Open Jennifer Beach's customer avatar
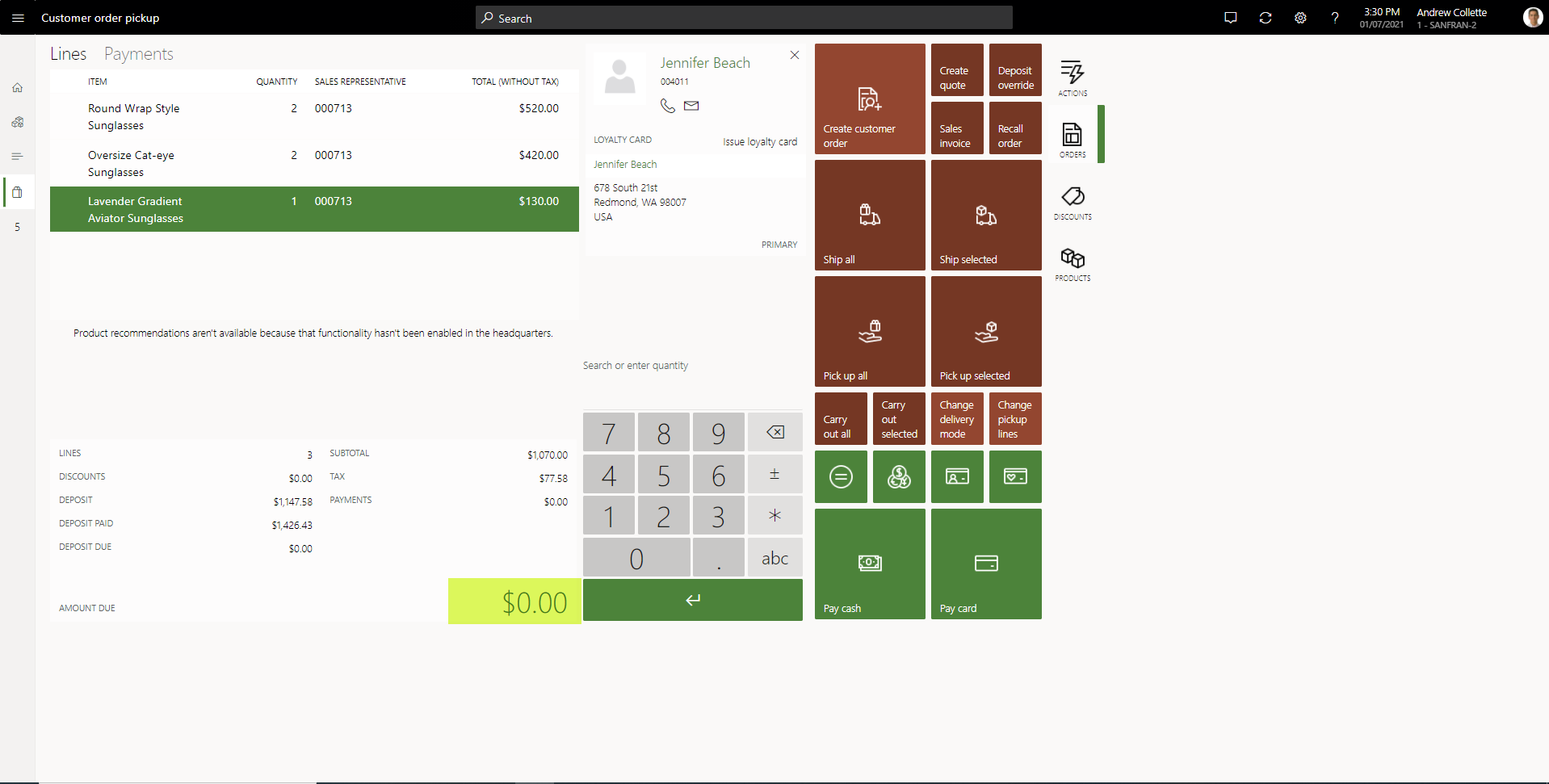The image size is (1549, 784). pos(620,78)
